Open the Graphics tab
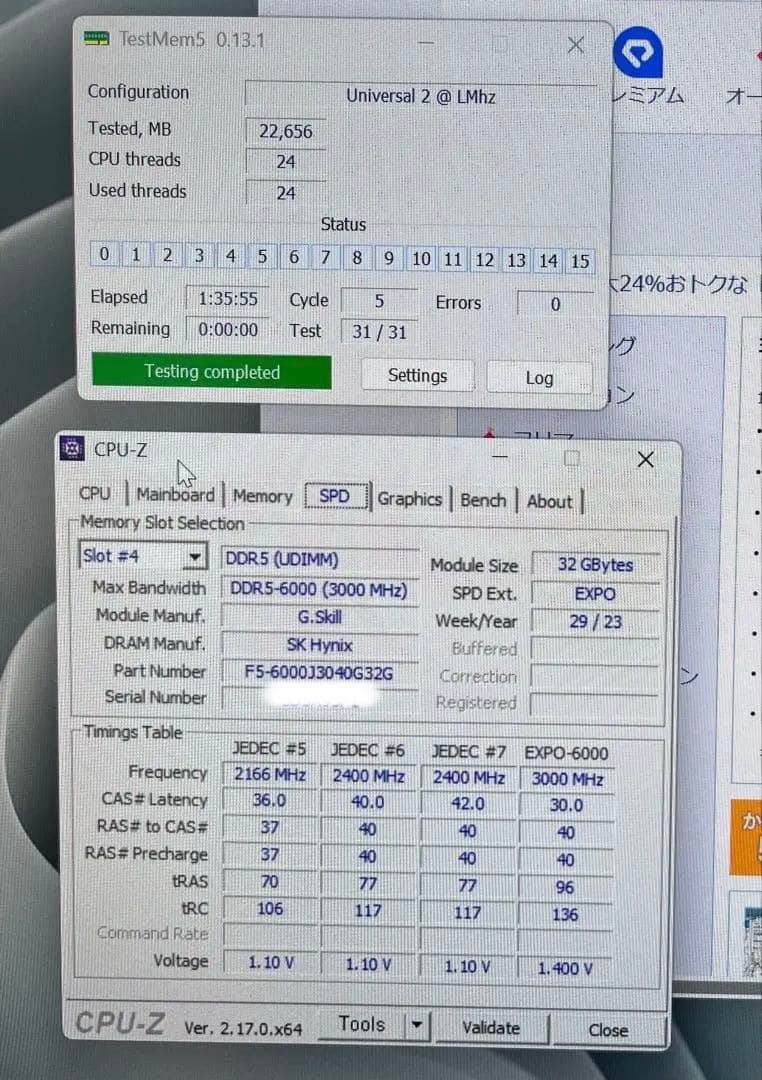Image resolution: width=762 pixels, height=1080 pixels. [409, 499]
